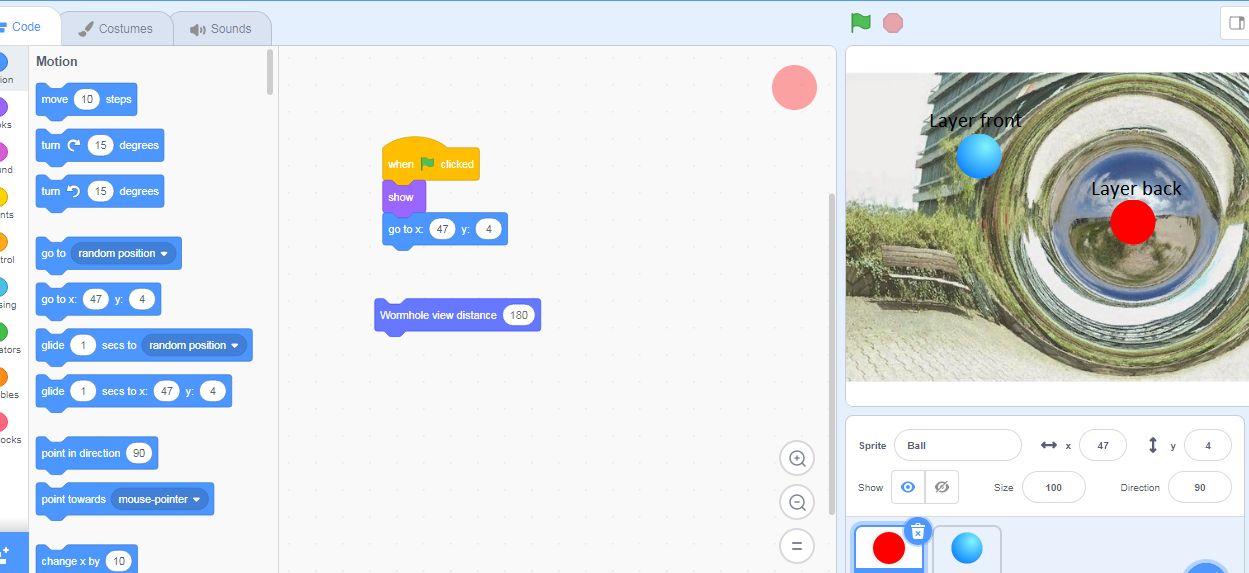Reset workspace zoom with equals button

797,546
